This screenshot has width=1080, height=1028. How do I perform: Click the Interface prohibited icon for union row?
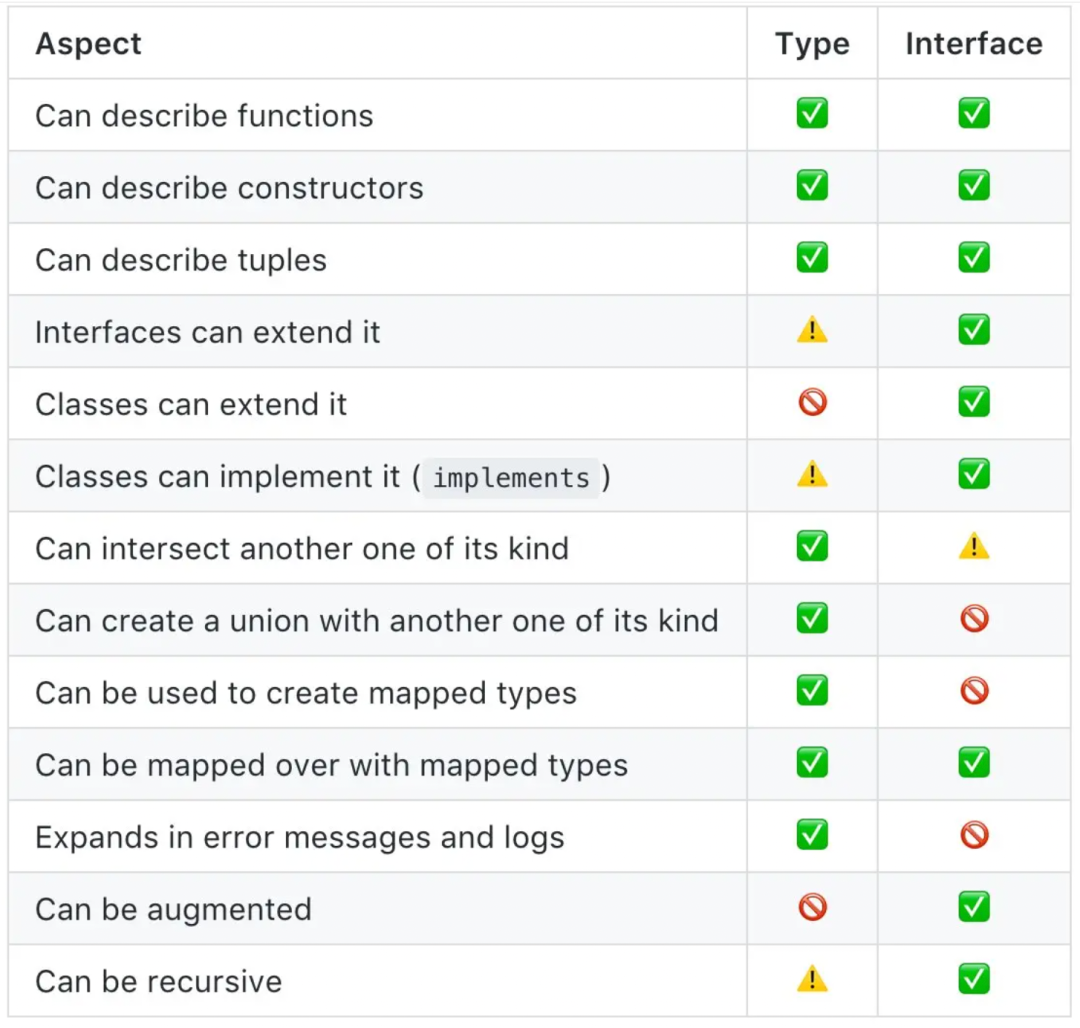(x=973, y=620)
